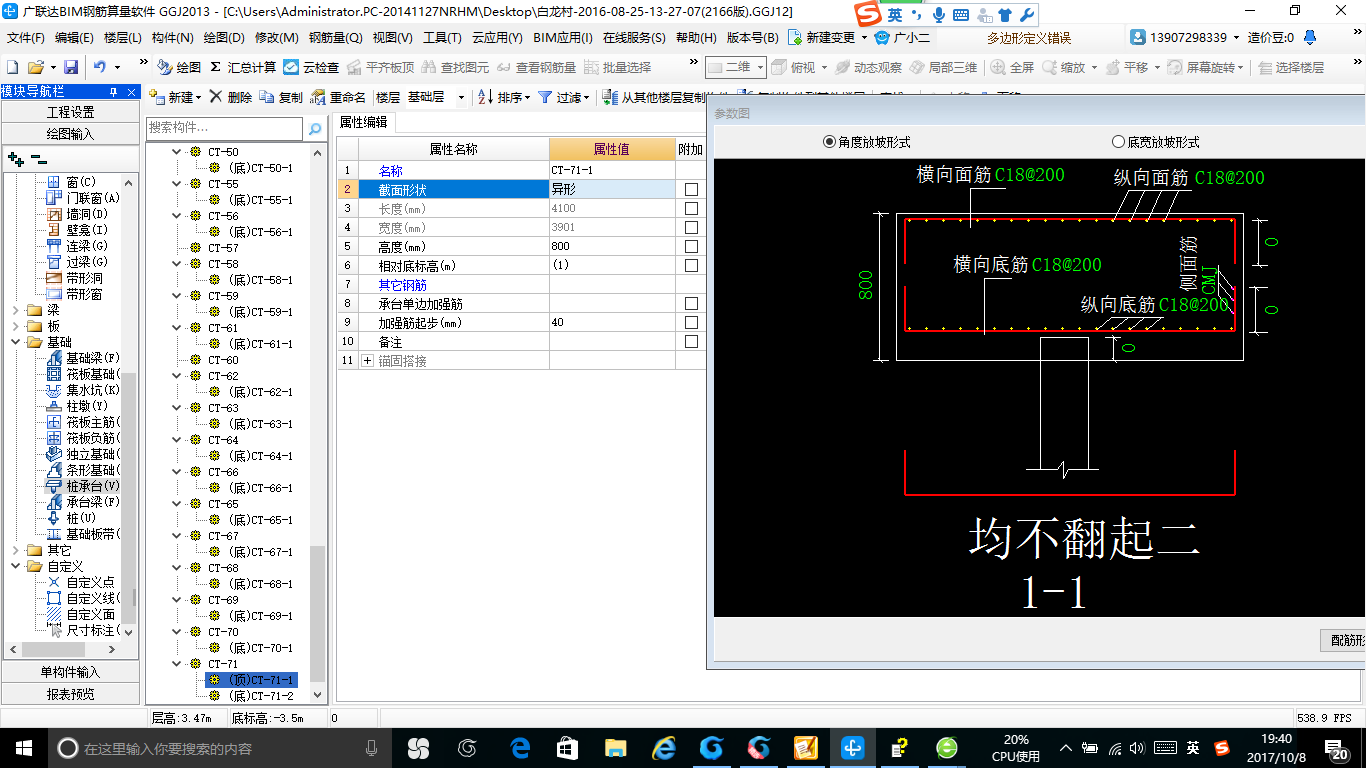The height and width of the screenshot is (768, 1366).
Task: Toggle 附加 checkbox for 高度(mm) row
Action: tap(691, 247)
